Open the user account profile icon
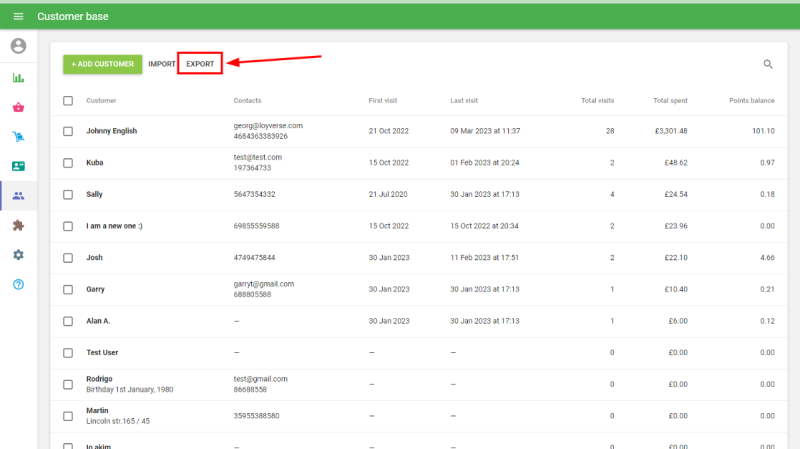 (18, 46)
